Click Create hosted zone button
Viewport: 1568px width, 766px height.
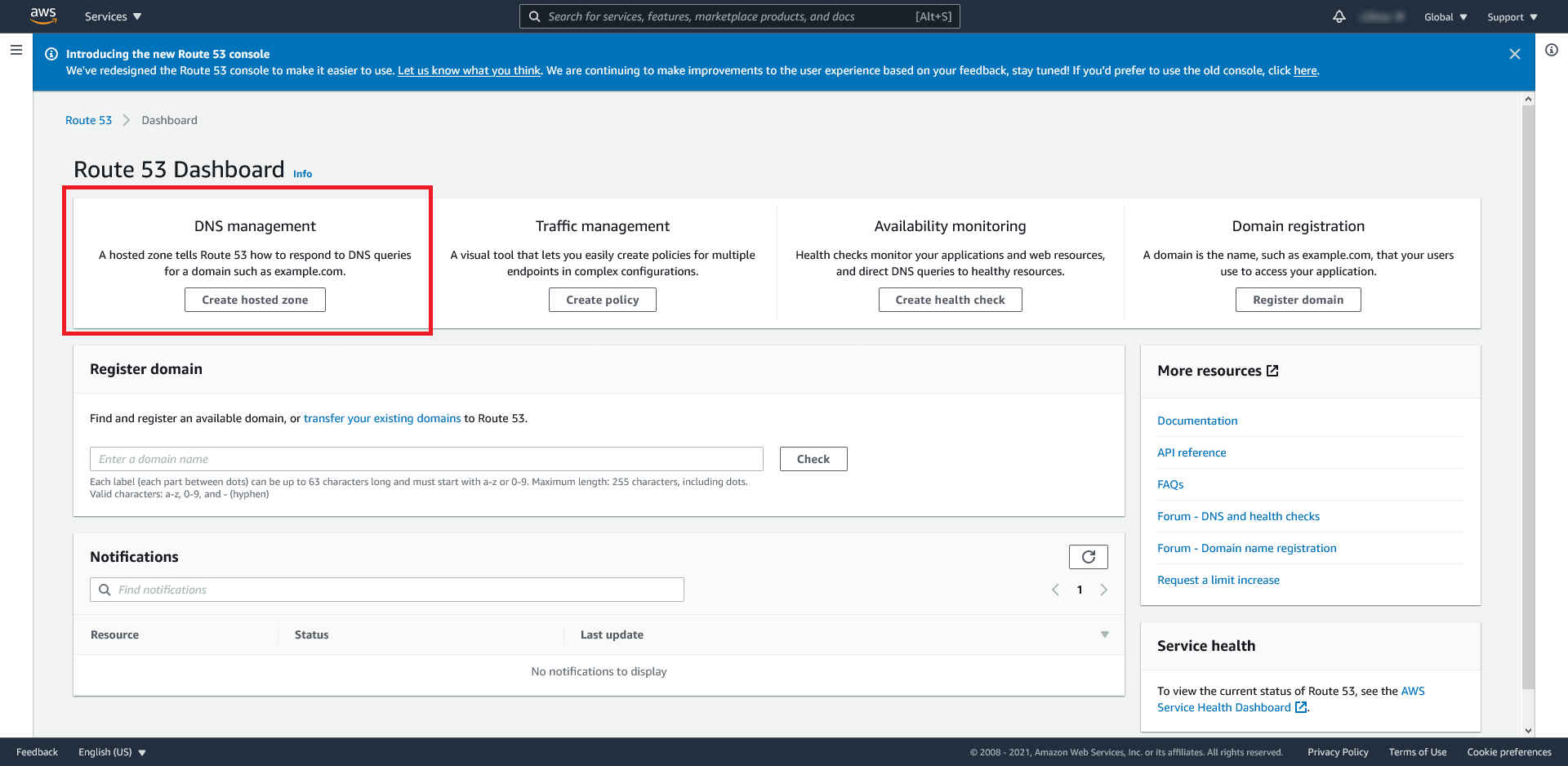click(255, 300)
